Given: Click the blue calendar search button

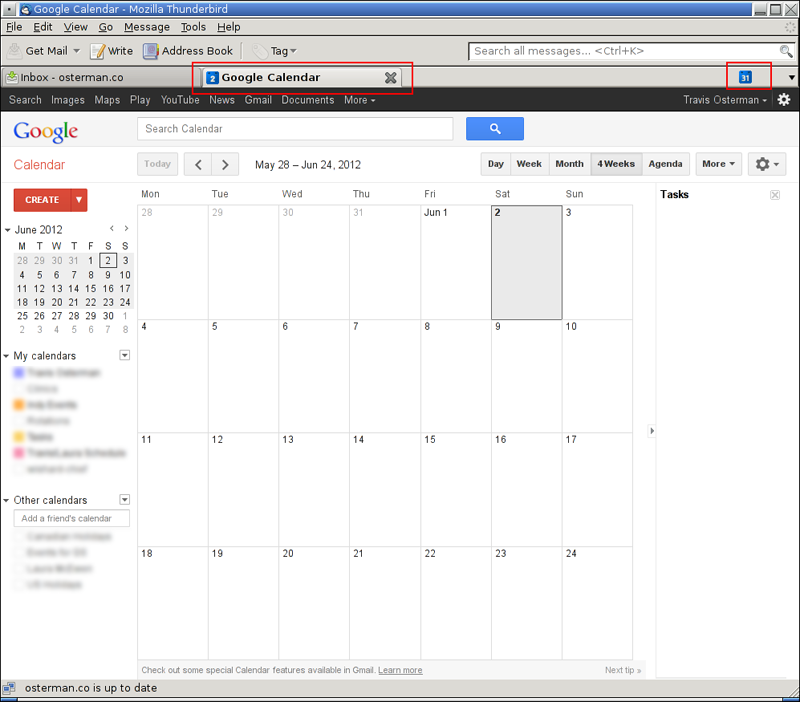Looking at the screenshot, I should [494, 129].
